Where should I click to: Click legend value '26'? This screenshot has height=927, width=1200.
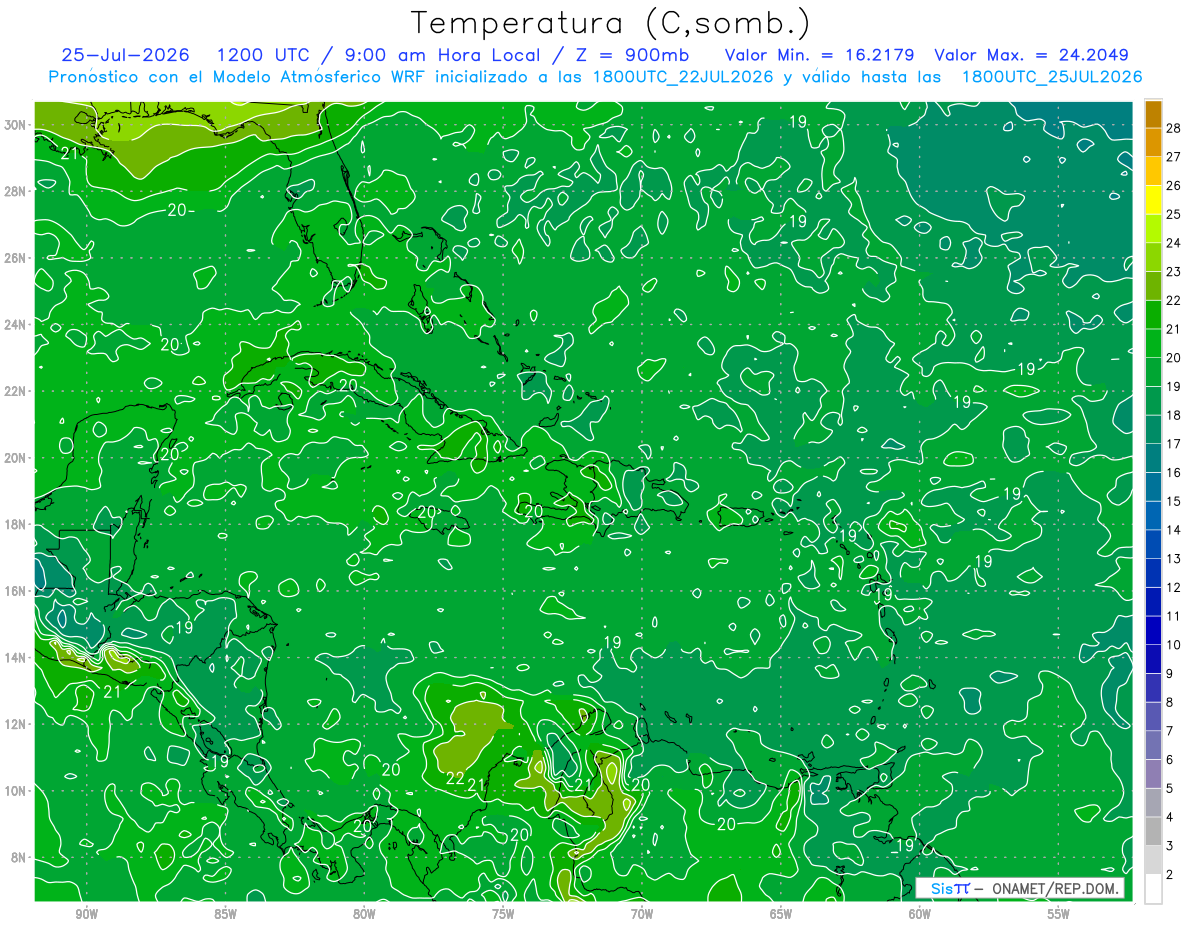click(1173, 185)
